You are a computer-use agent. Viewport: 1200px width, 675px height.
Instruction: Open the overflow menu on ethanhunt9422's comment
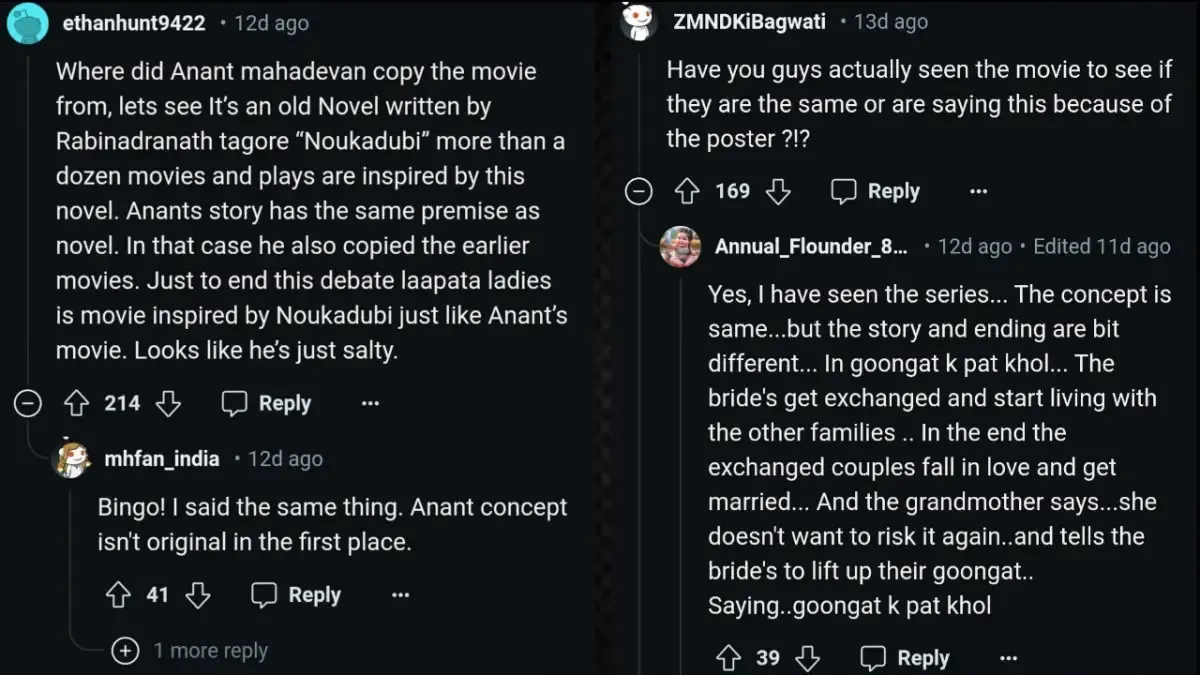click(x=370, y=403)
